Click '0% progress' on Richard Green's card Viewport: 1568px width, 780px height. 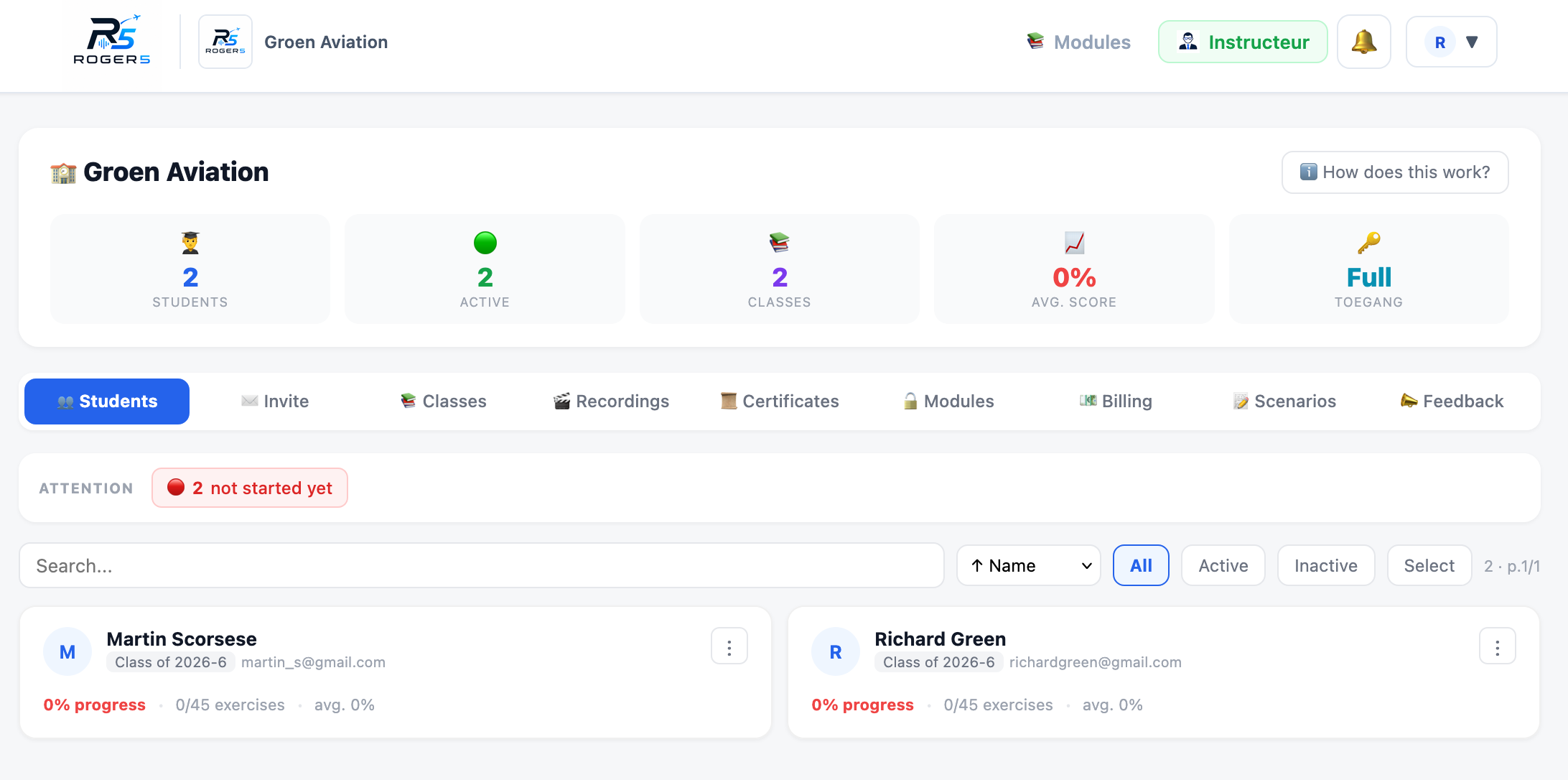863,705
